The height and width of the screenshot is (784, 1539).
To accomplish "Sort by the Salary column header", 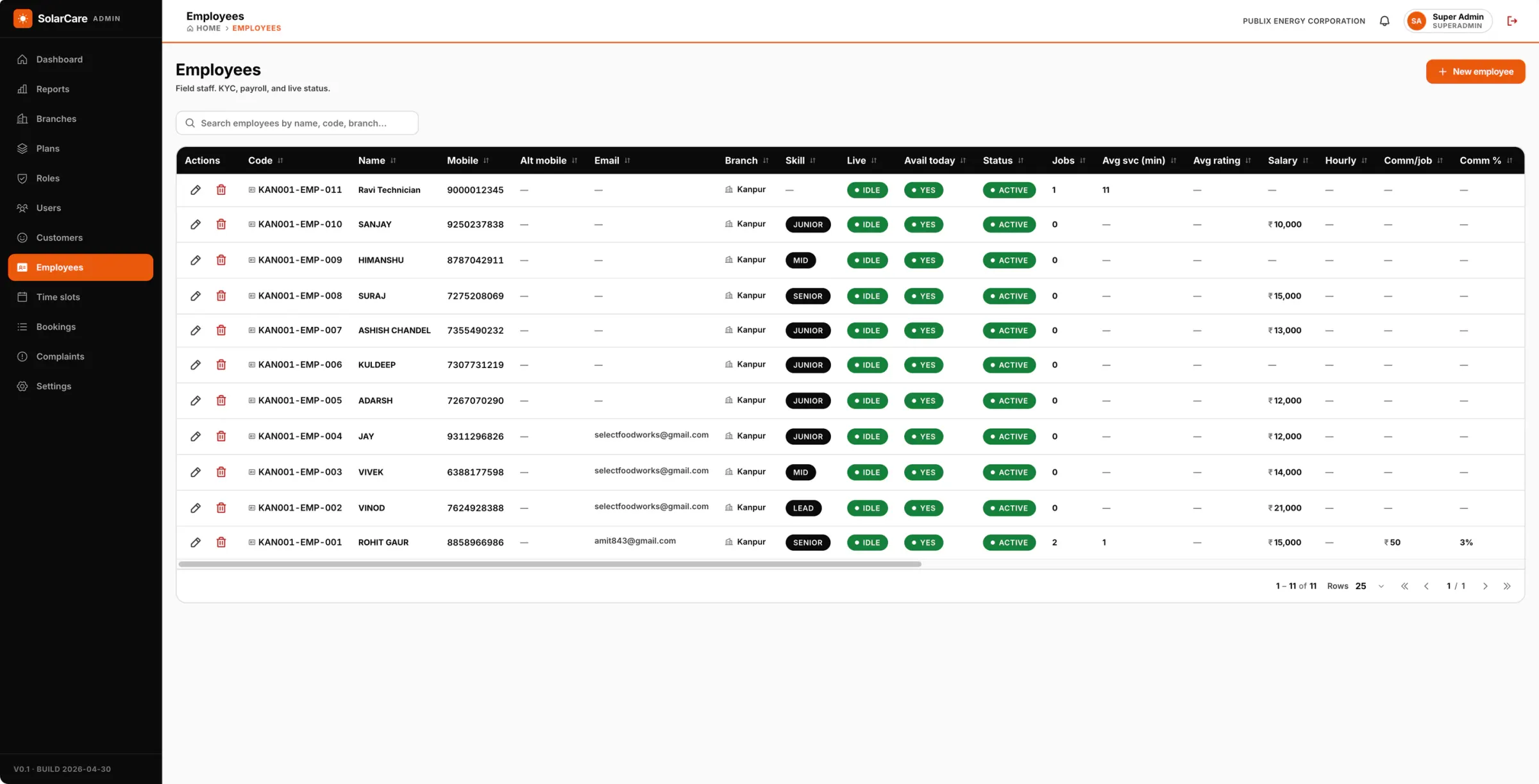I will tap(1288, 160).
